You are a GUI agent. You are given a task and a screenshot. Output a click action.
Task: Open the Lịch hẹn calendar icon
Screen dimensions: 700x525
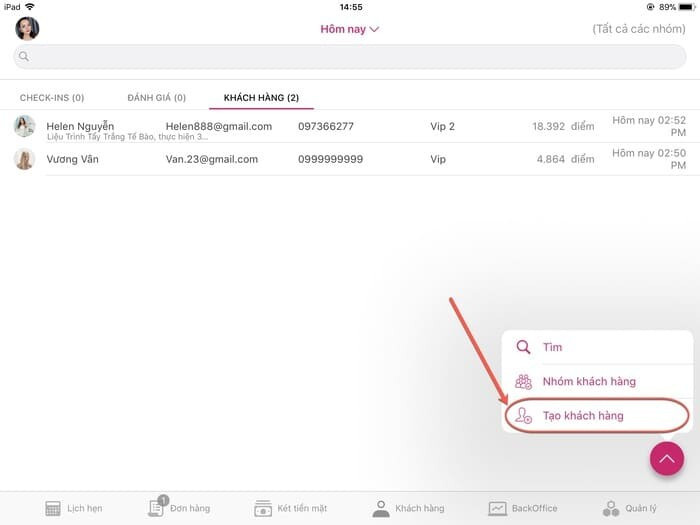pyautogui.click(x=53, y=508)
